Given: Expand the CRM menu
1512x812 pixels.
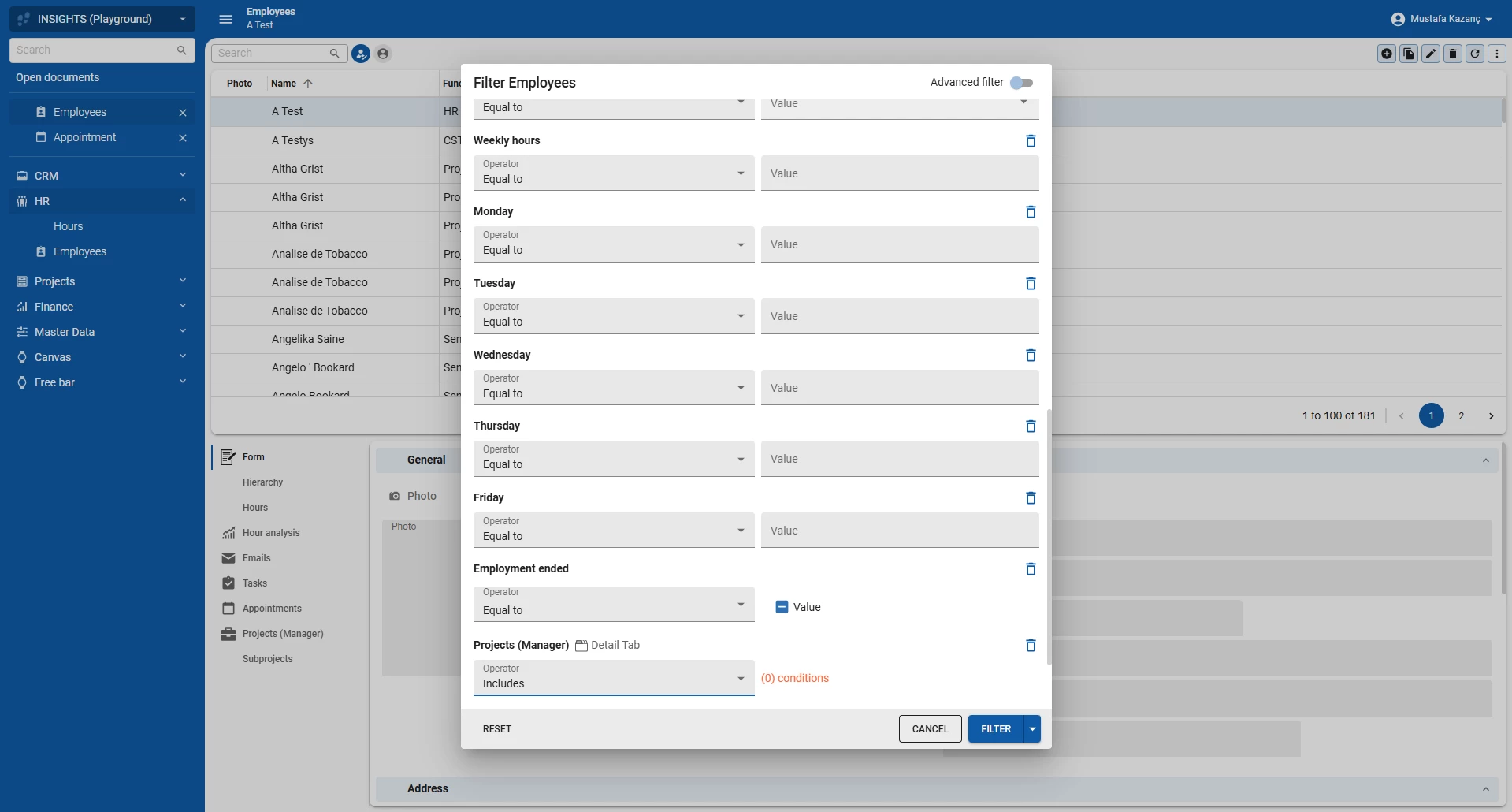Looking at the screenshot, I should pos(102,176).
